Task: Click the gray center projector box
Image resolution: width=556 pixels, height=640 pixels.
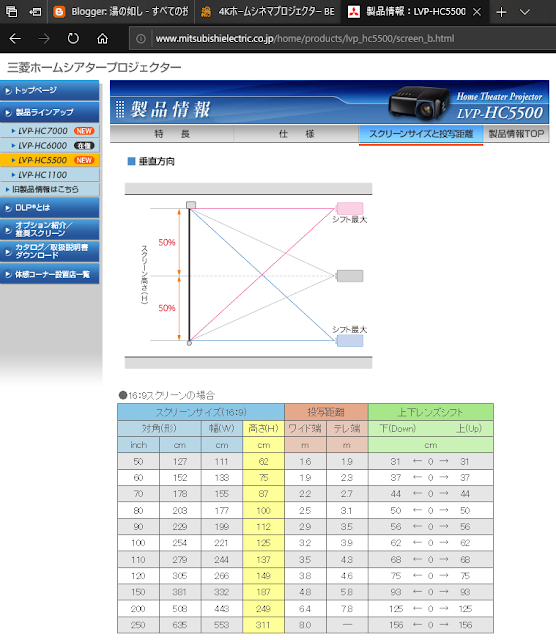Action: pos(350,276)
